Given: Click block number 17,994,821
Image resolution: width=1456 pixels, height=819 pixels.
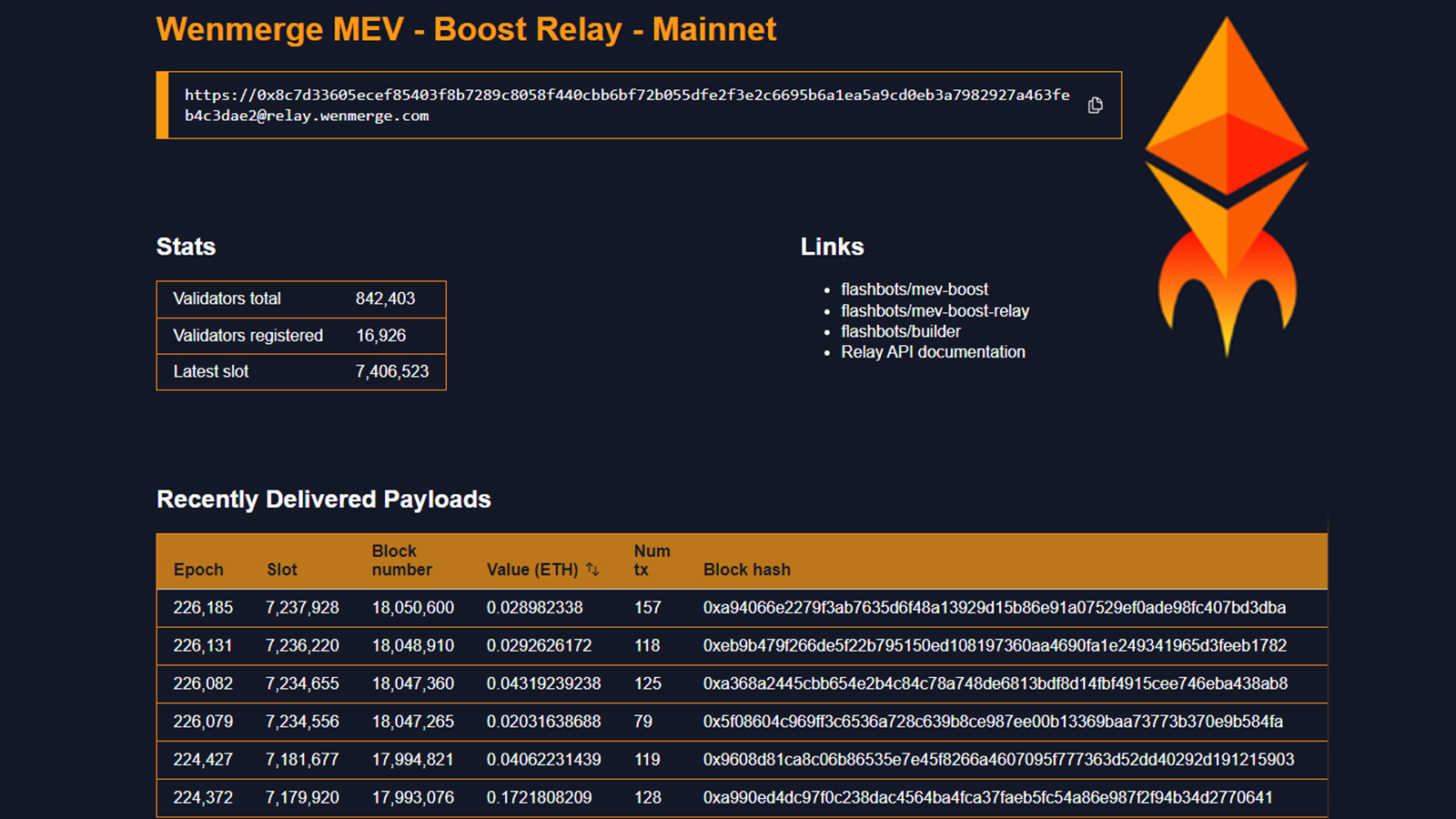Looking at the screenshot, I should pyautogui.click(x=412, y=760).
